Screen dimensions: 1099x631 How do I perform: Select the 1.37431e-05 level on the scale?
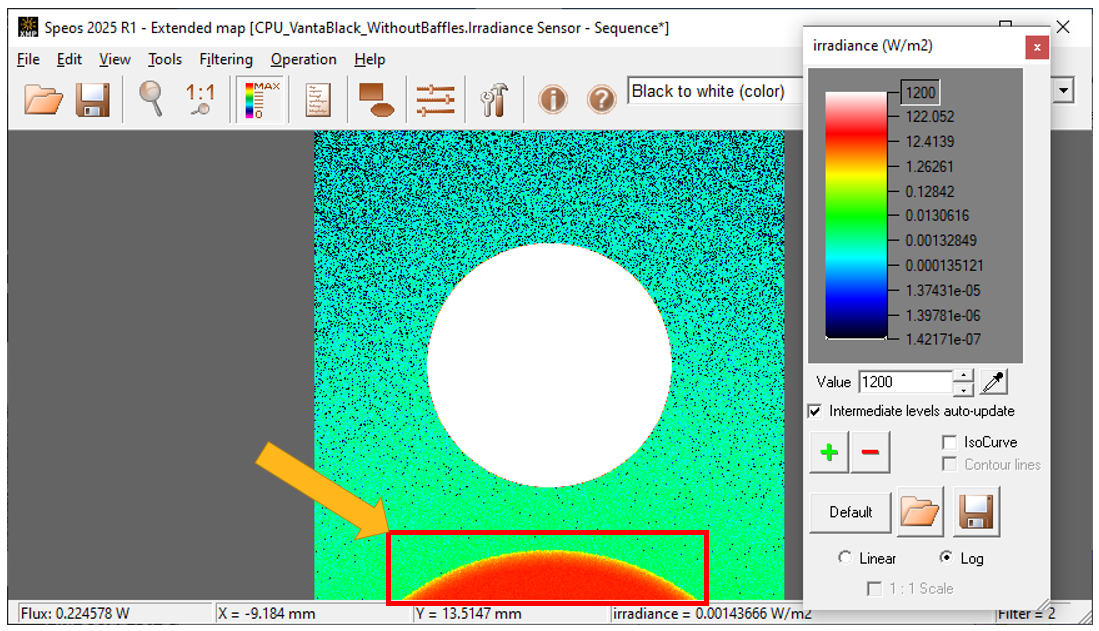pyautogui.click(x=943, y=290)
